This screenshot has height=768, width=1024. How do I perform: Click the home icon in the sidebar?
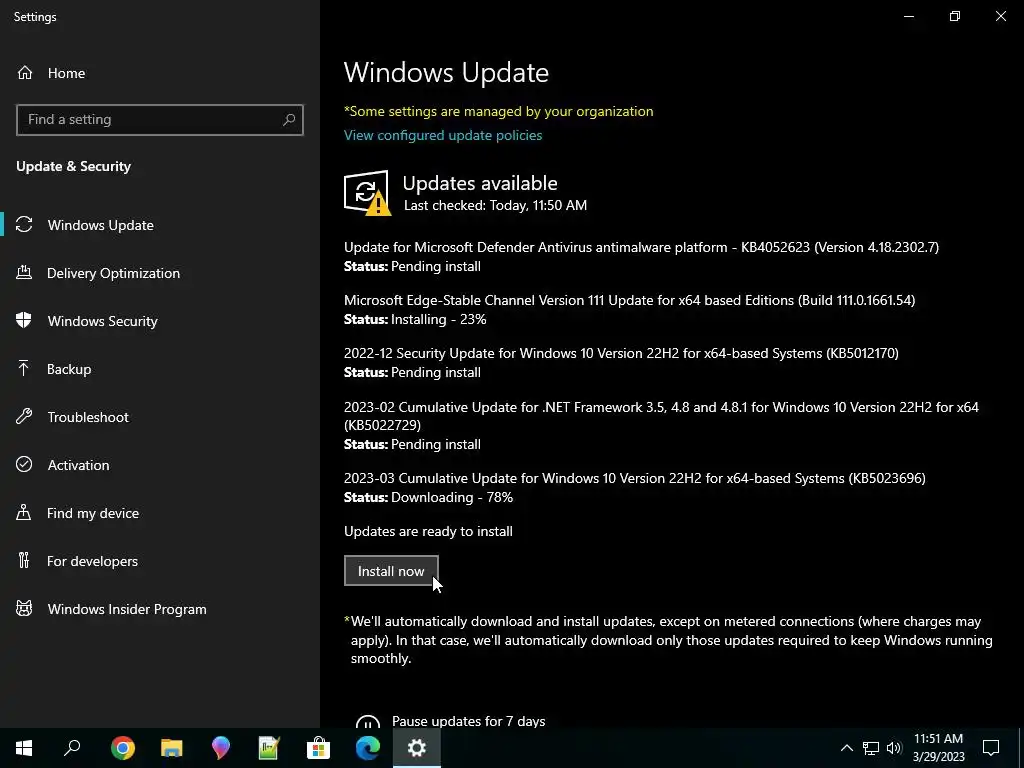point(25,72)
